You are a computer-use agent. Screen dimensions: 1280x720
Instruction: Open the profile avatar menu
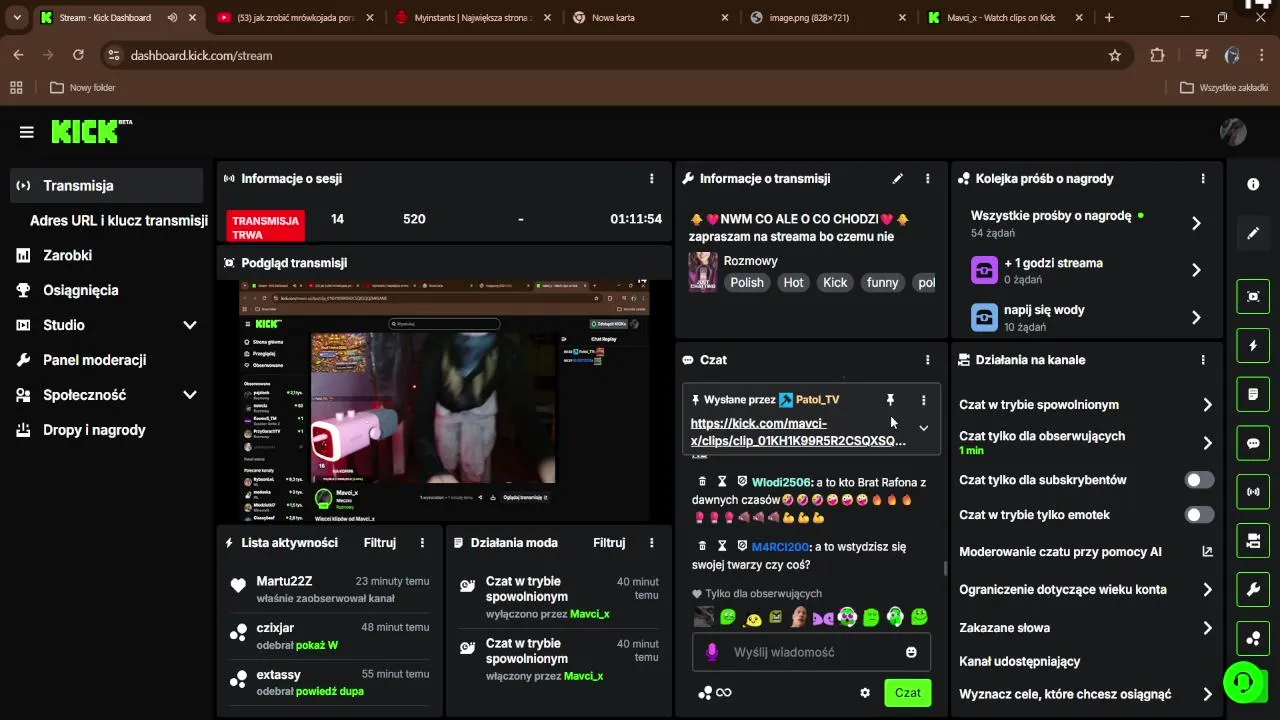tap(1233, 132)
